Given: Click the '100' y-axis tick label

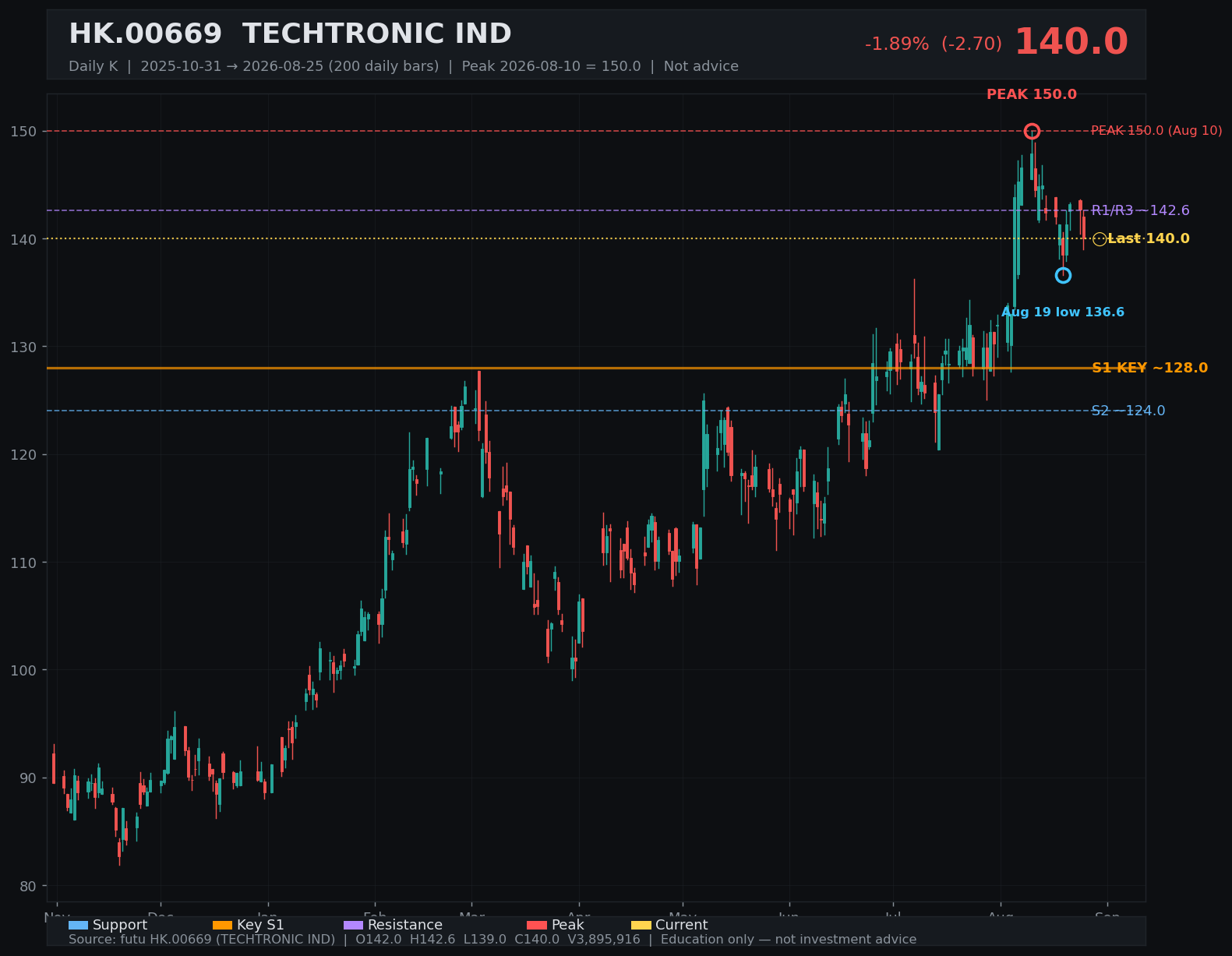Looking at the screenshot, I should (x=23, y=670).
